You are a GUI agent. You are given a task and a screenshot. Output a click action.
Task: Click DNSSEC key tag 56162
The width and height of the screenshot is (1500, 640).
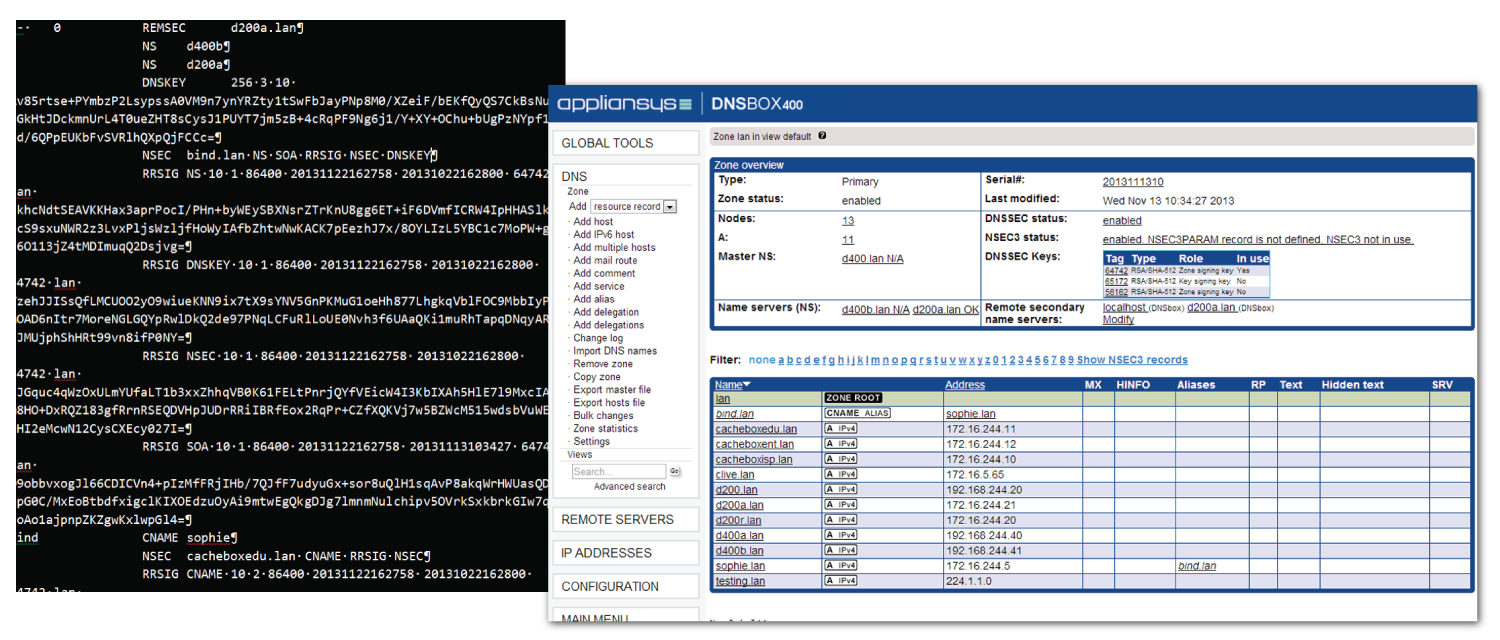[x=1116, y=293]
